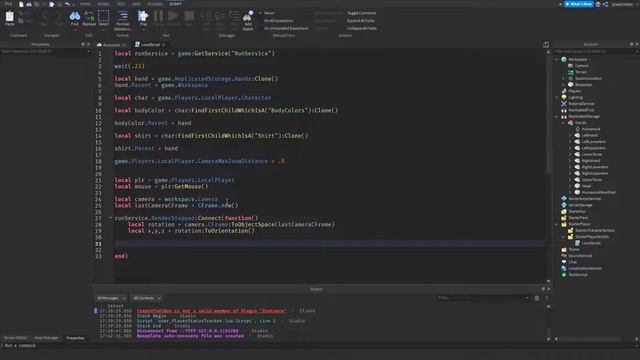
Task: Select the Hands model in Explorer
Action: pyautogui.click(x=578, y=123)
